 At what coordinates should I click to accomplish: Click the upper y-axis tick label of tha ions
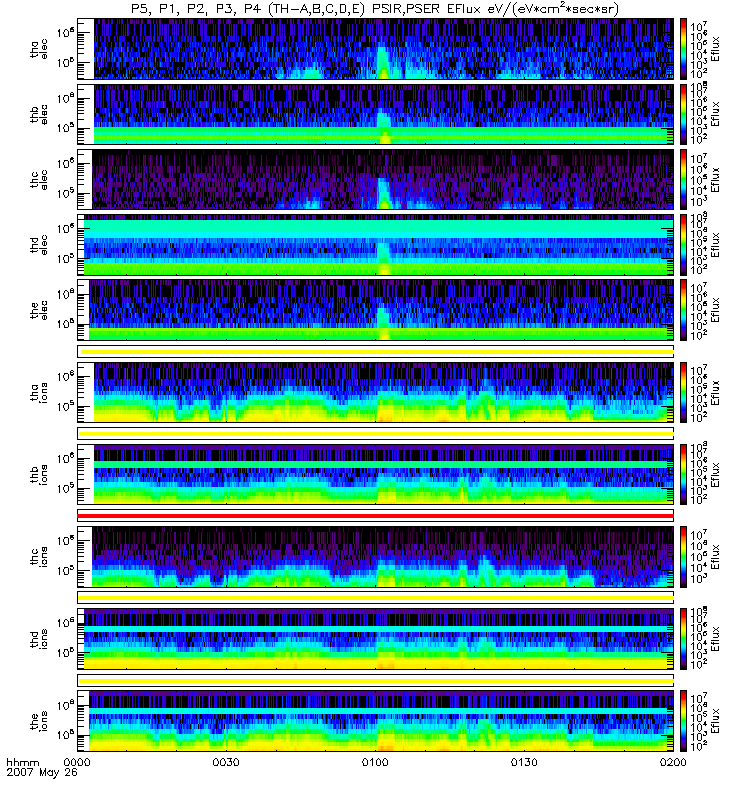pyautogui.click(x=66, y=377)
